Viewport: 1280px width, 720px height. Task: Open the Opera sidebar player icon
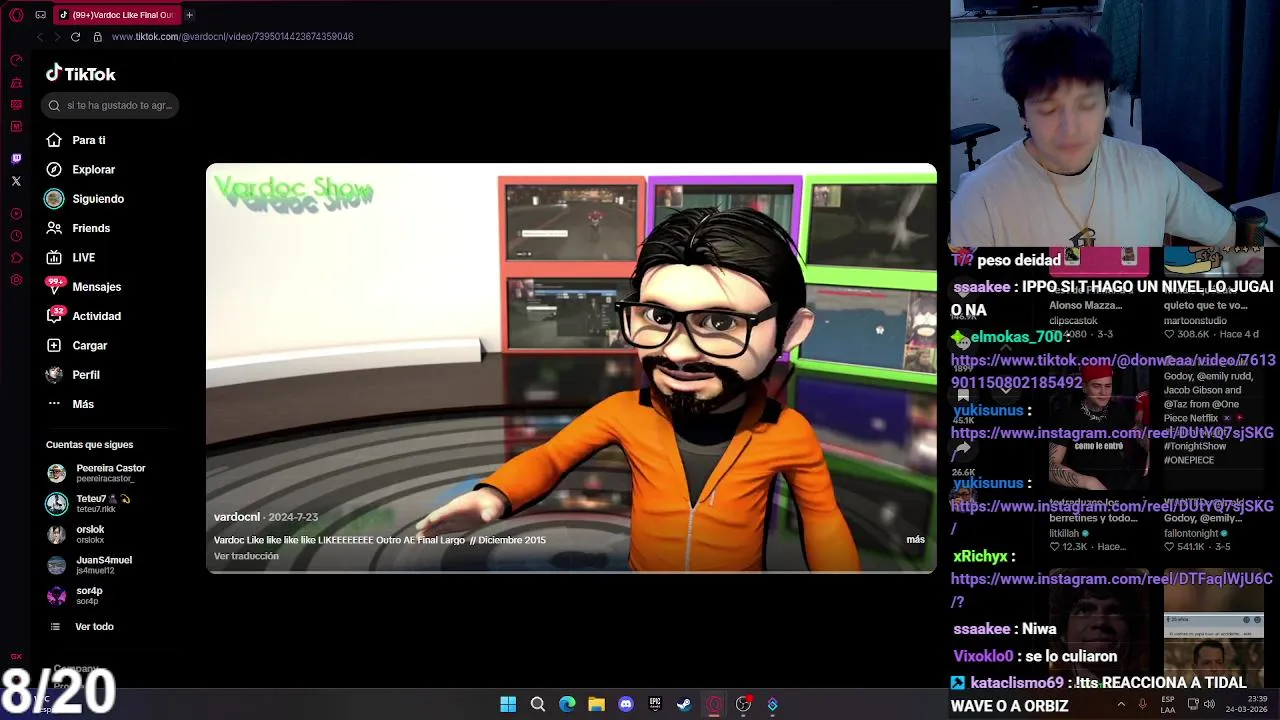pos(16,214)
